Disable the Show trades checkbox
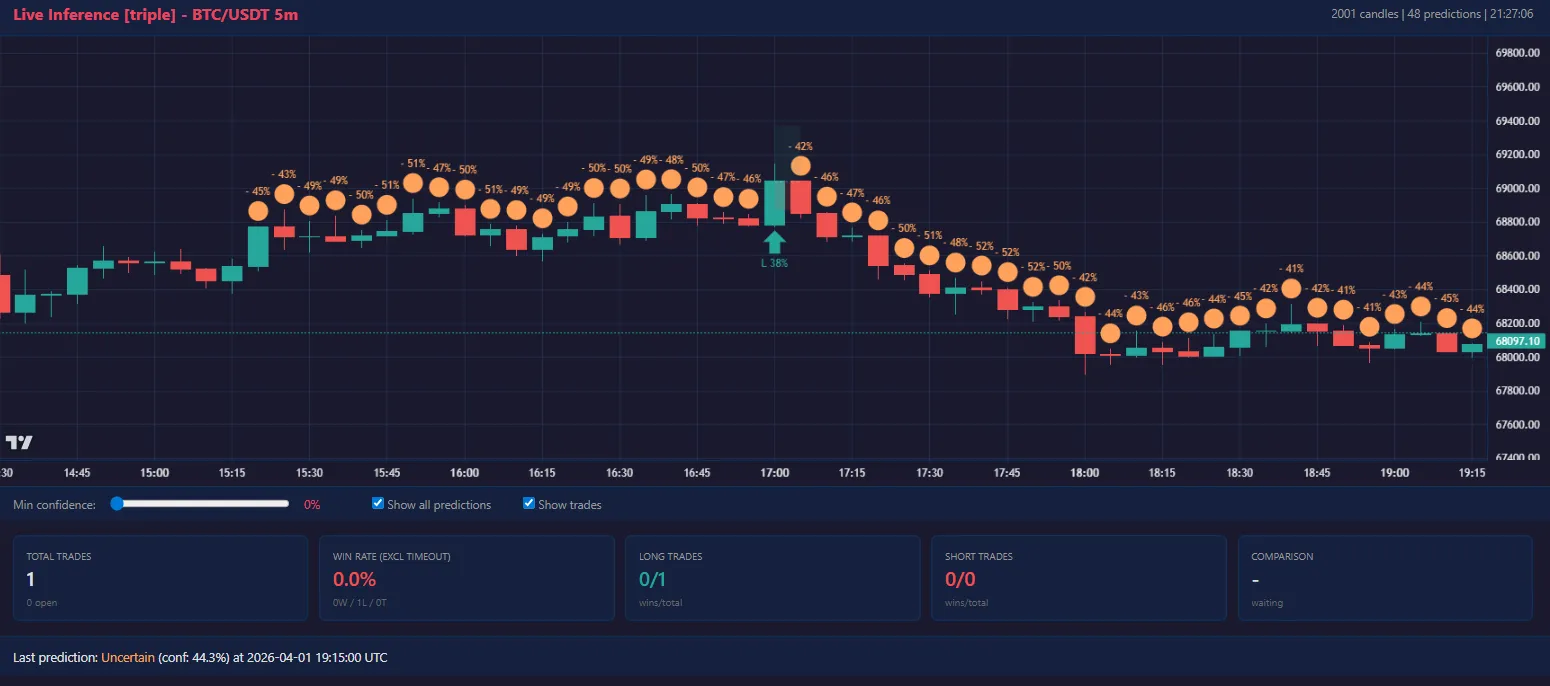The height and width of the screenshot is (686, 1550). [529, 503]
